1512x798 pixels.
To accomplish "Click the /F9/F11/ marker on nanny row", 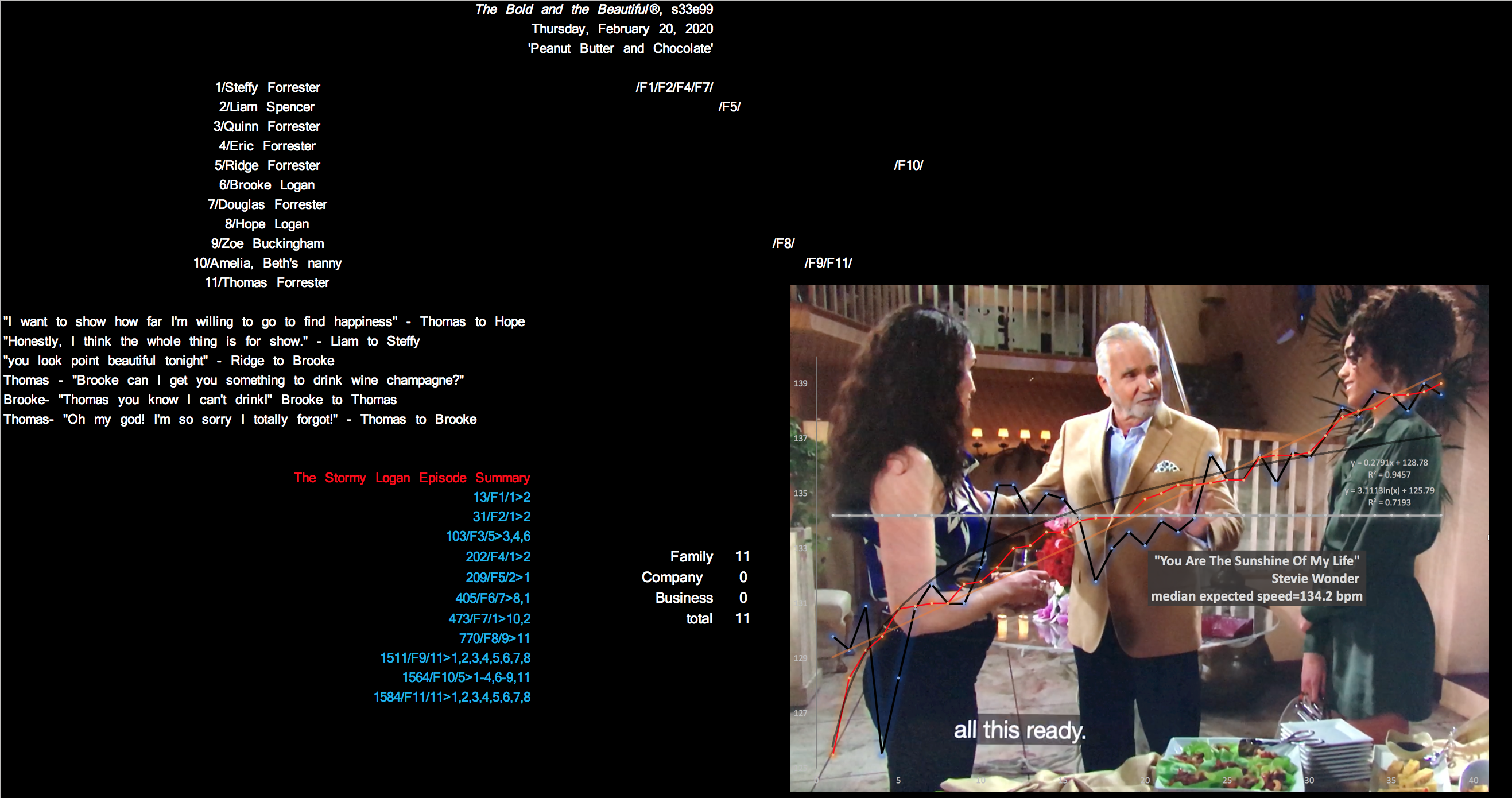I will [828, 263].
